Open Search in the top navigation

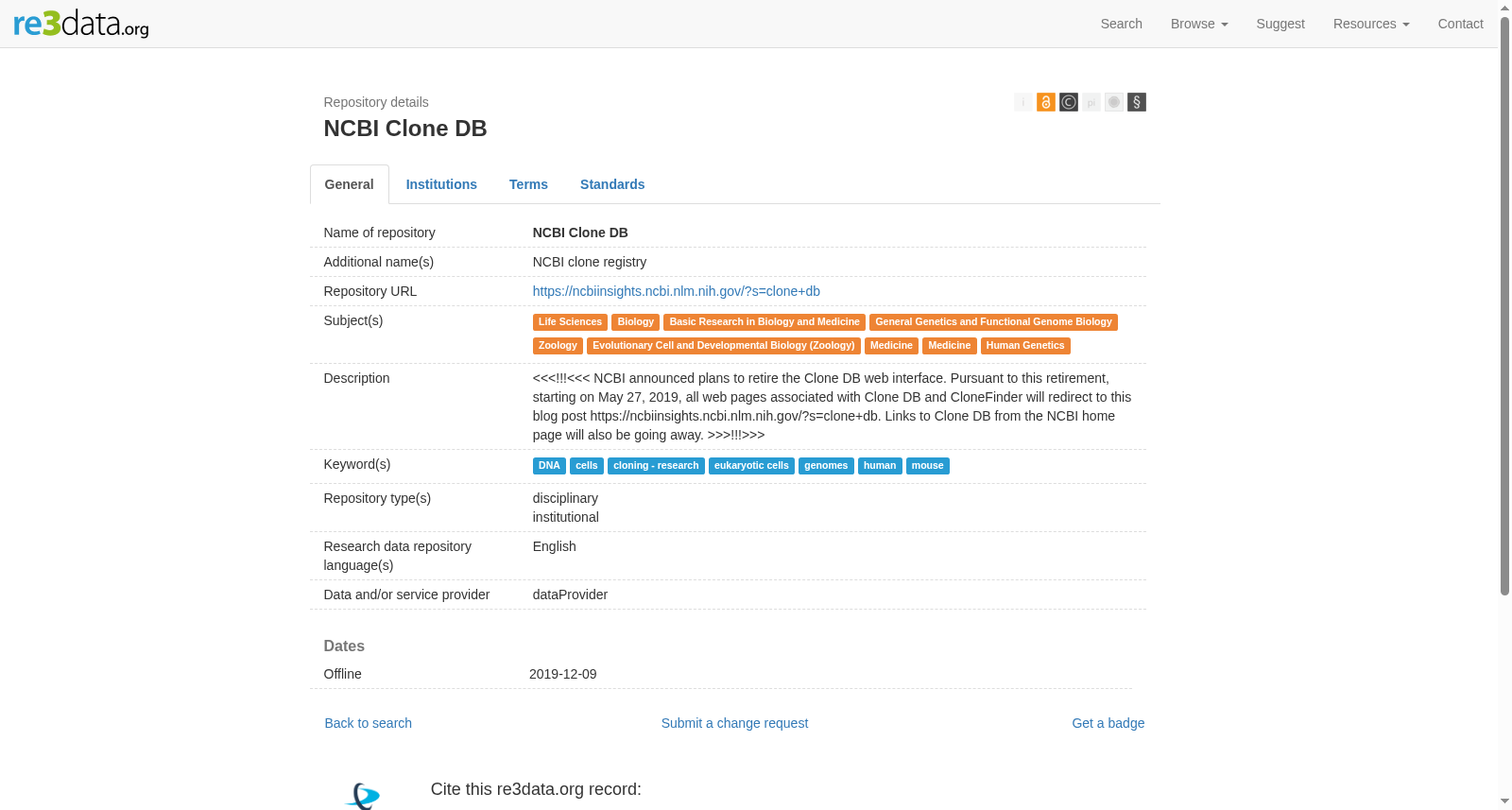click(1122, 24)
